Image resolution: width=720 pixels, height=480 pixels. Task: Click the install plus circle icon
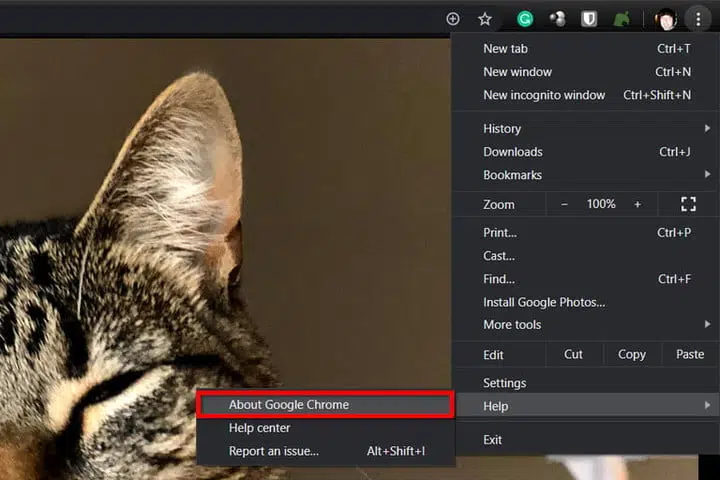pyautogui.click(x=453, y=19)
